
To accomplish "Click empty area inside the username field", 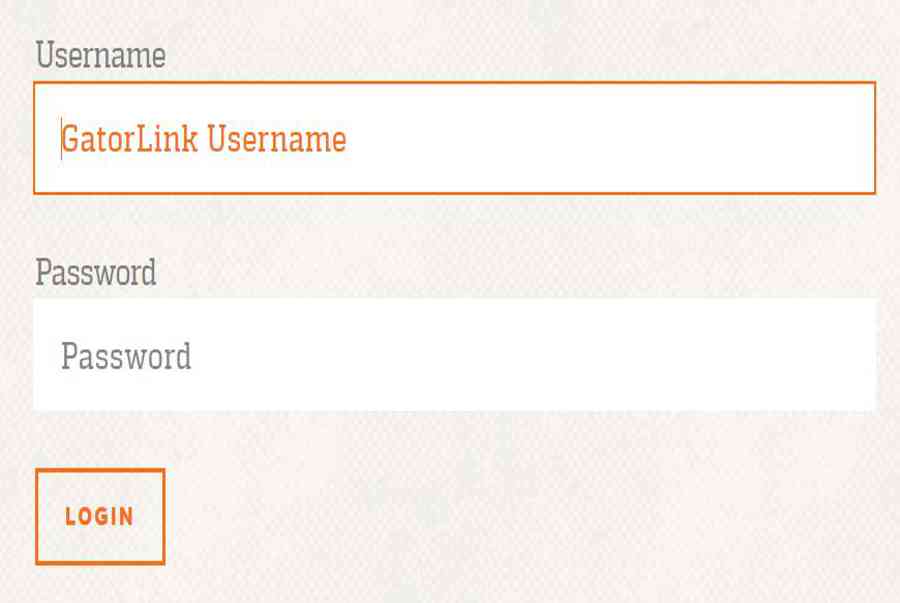I will coord(608,139).
